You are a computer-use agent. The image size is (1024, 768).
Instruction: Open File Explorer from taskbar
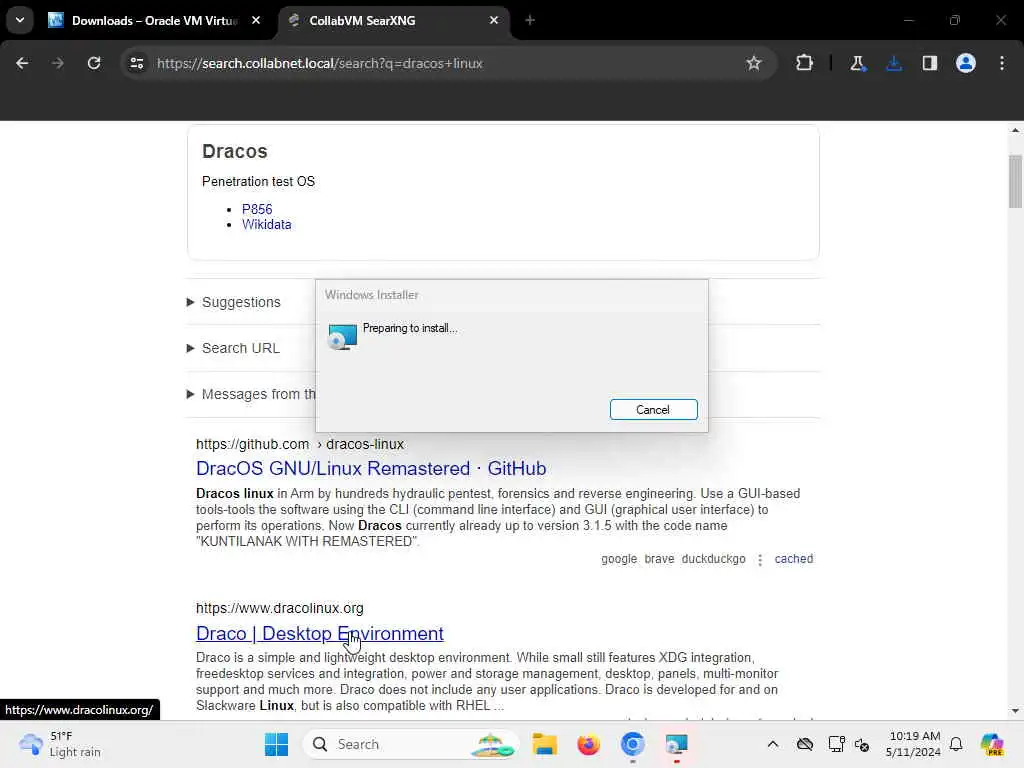(544, 744)
